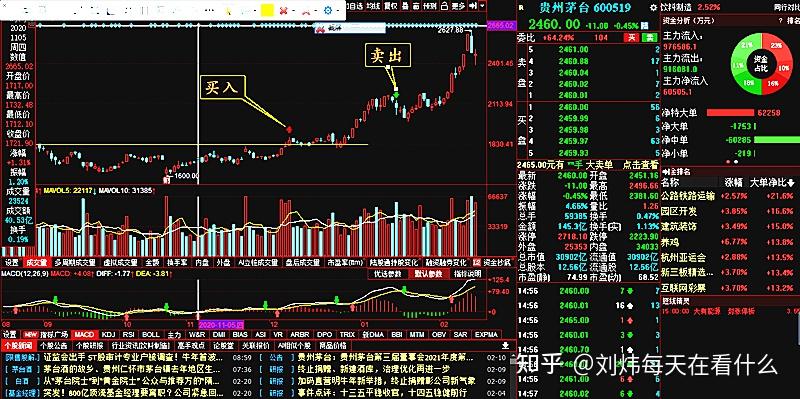Expand the dropdown arrow at chart toolbar end
The width and height of the screenshot is (800, 399).
(x=482, y=6)
